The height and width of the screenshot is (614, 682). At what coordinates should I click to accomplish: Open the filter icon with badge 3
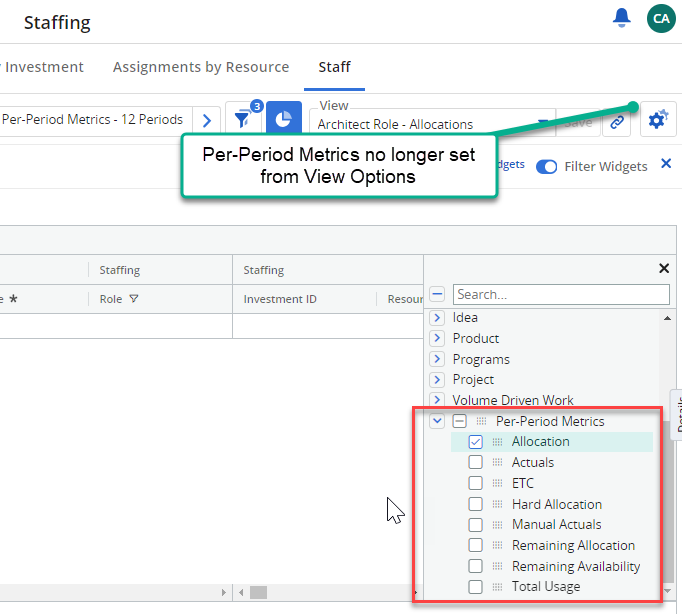click(x=243, y=119)
